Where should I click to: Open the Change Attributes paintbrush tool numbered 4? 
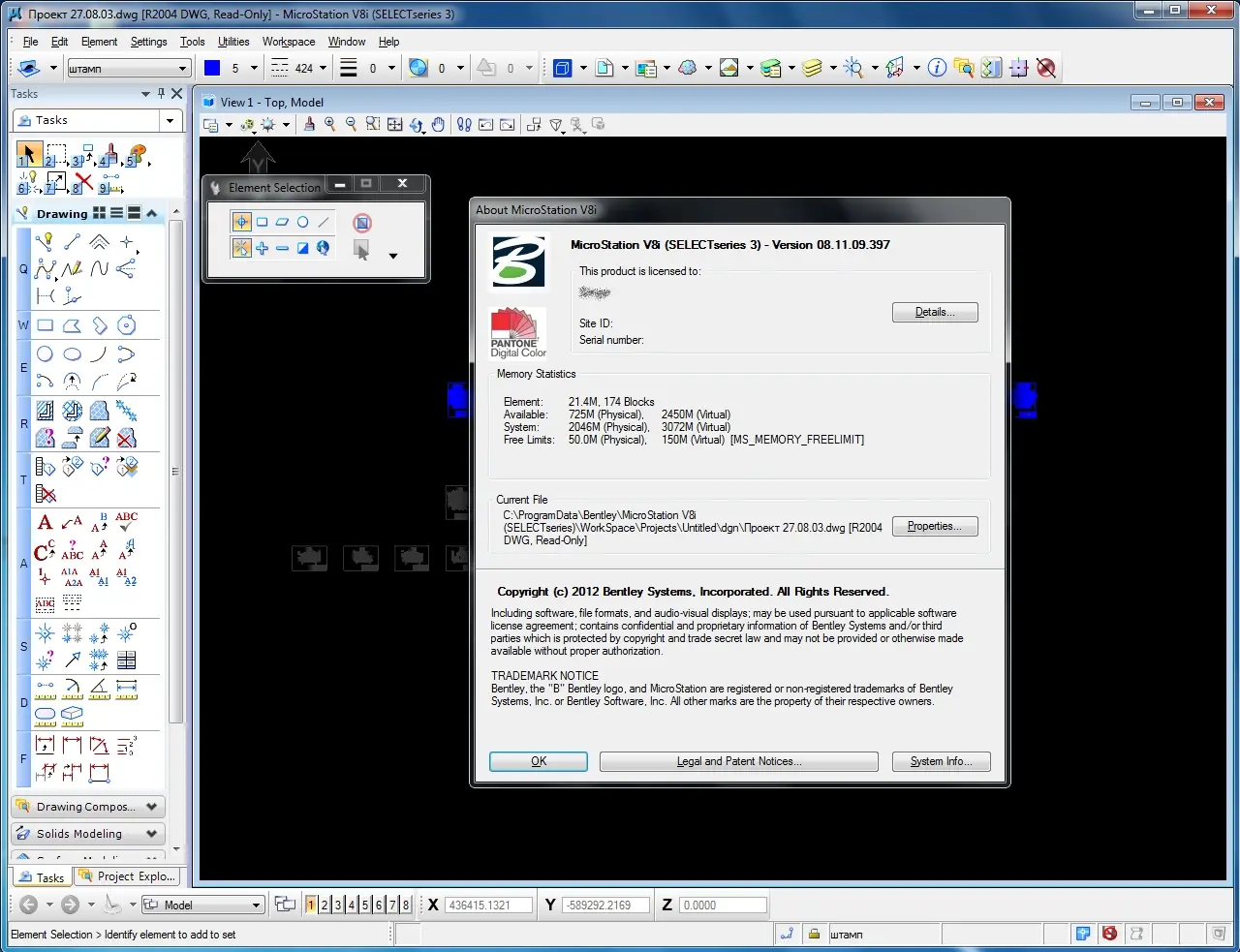click(109, 154)
